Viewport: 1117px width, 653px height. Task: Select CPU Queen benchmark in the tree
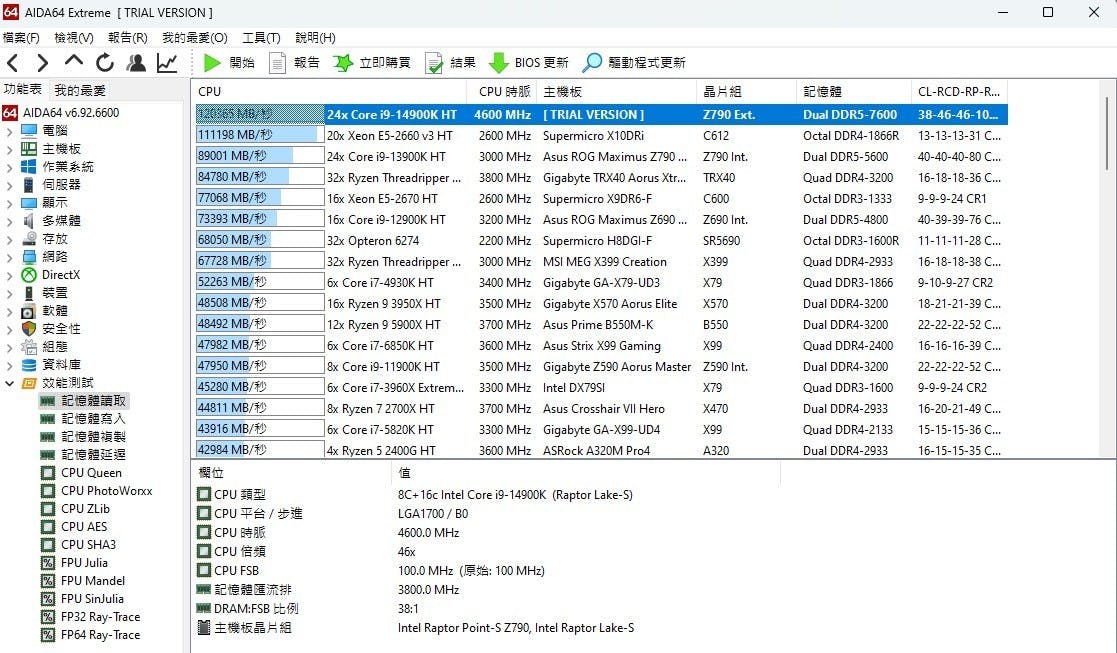(91, 473)
